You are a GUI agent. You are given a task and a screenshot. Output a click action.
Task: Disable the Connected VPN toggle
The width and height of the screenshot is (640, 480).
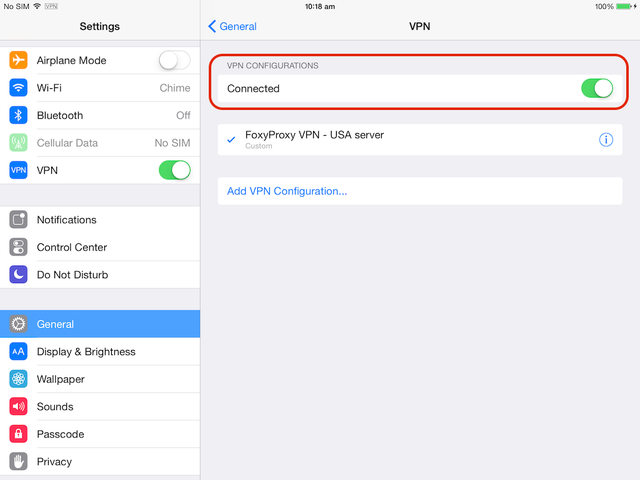(597, 88)
